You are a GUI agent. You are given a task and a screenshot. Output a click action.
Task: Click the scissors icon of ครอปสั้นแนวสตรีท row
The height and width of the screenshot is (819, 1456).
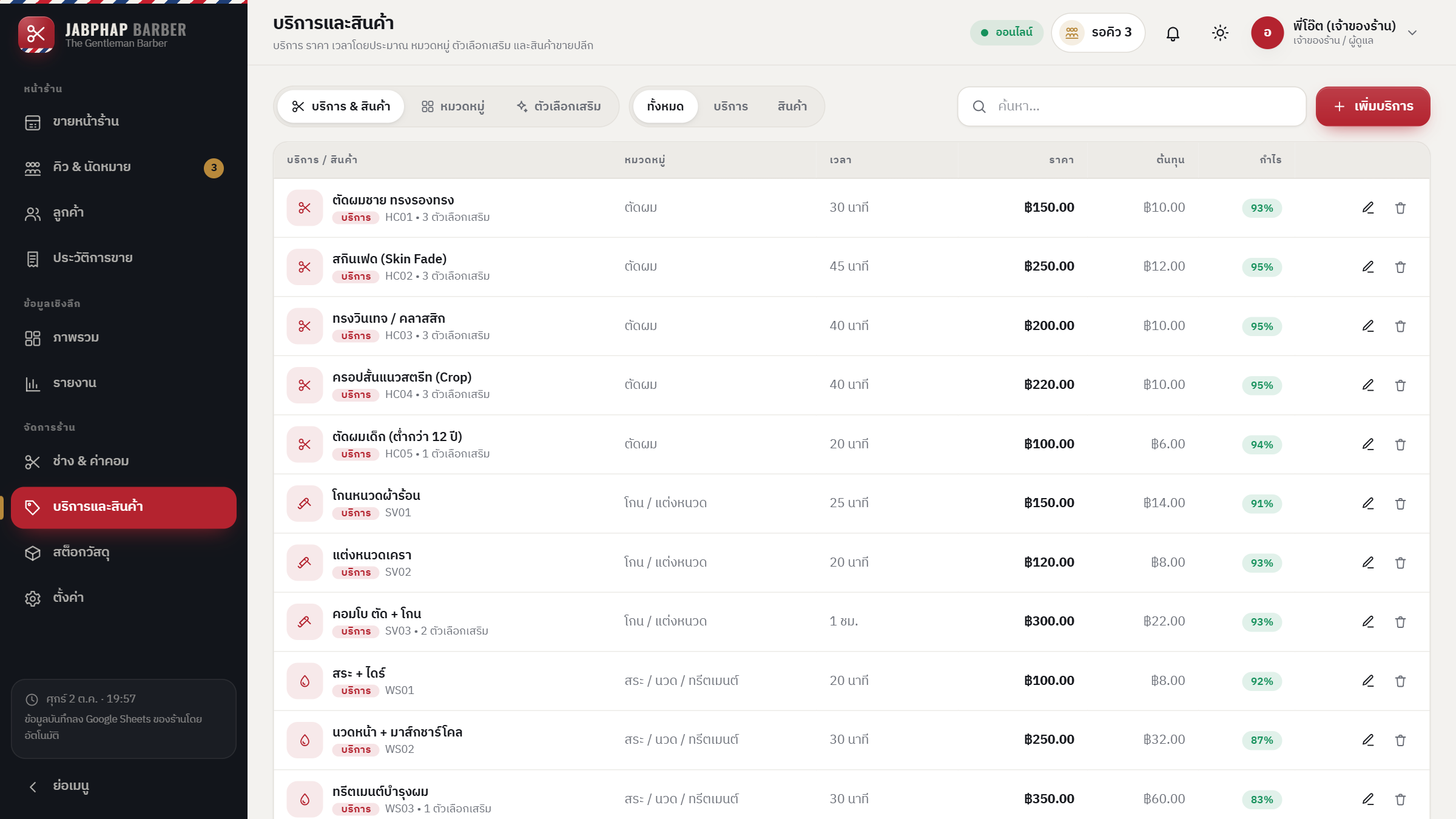[x=305, y=385]
